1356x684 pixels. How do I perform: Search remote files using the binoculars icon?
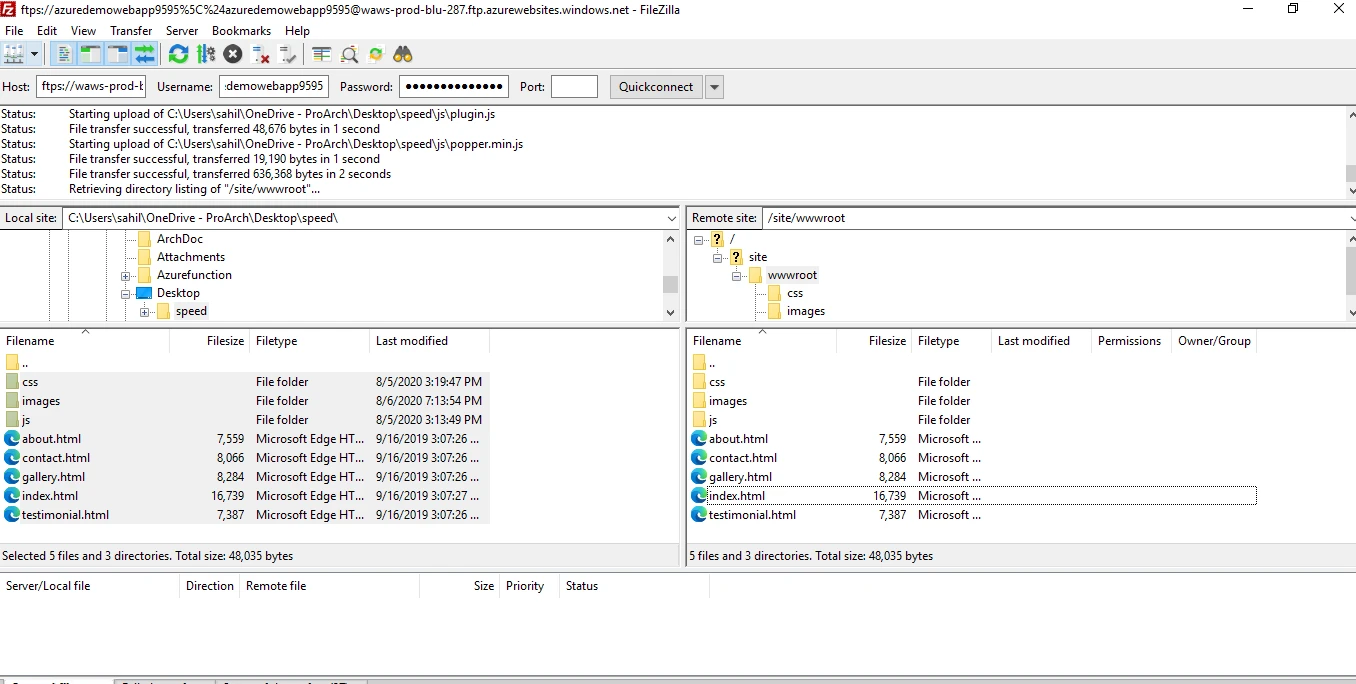point(402,54)
